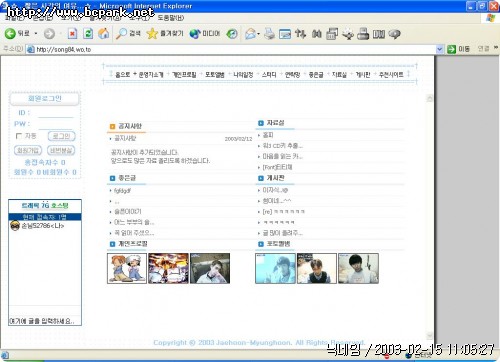Click the blue 개인프로필 section icon
This screenshot has width=500, height=362.
coord(112,244)
